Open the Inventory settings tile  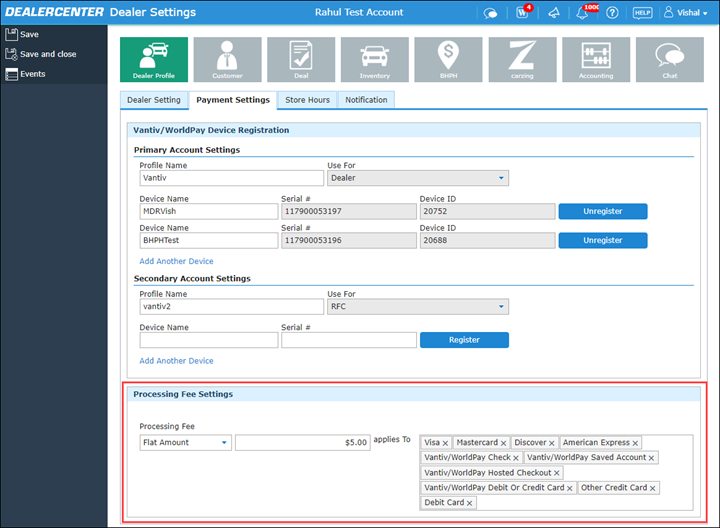coord(375,60)
